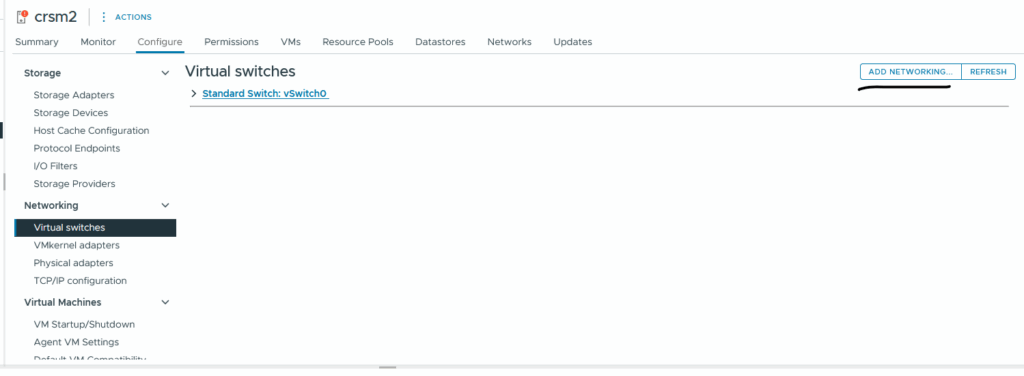The image size is (1024, 376).
Task: Click the Networking section header
Action: [x=51, y=206]
